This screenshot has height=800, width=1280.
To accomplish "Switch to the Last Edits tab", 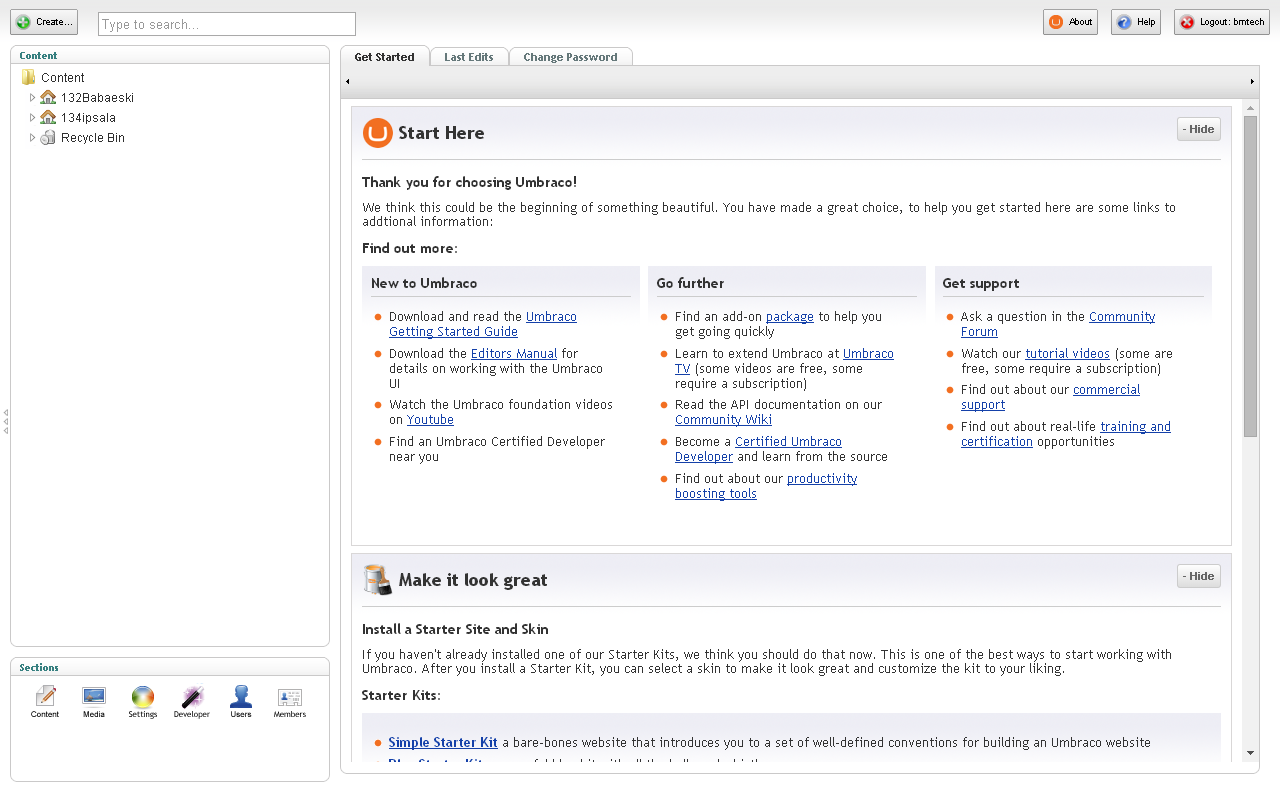I will (x=469, y=57).
